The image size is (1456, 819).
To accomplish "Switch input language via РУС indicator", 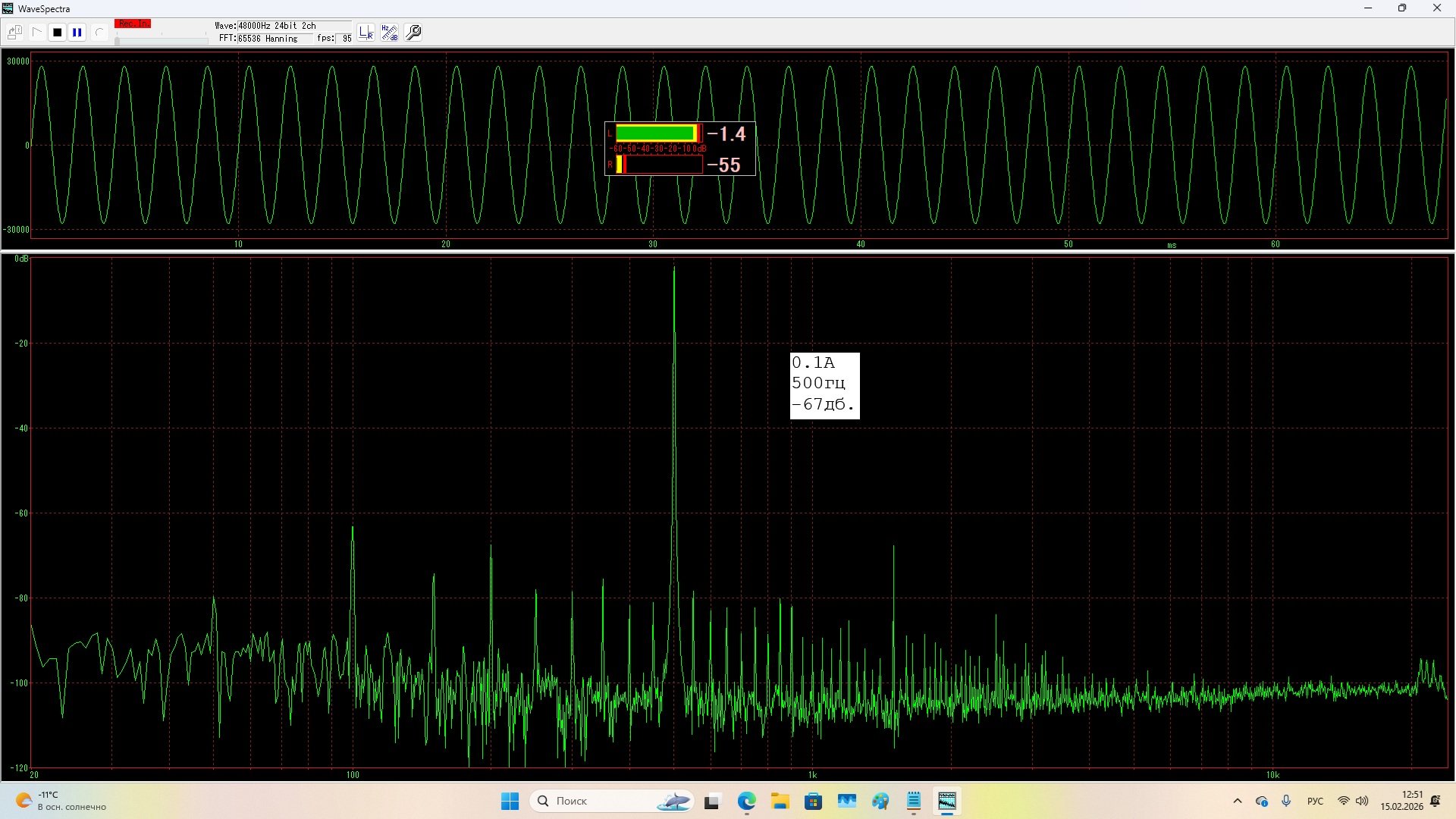I will point(1315,801).
